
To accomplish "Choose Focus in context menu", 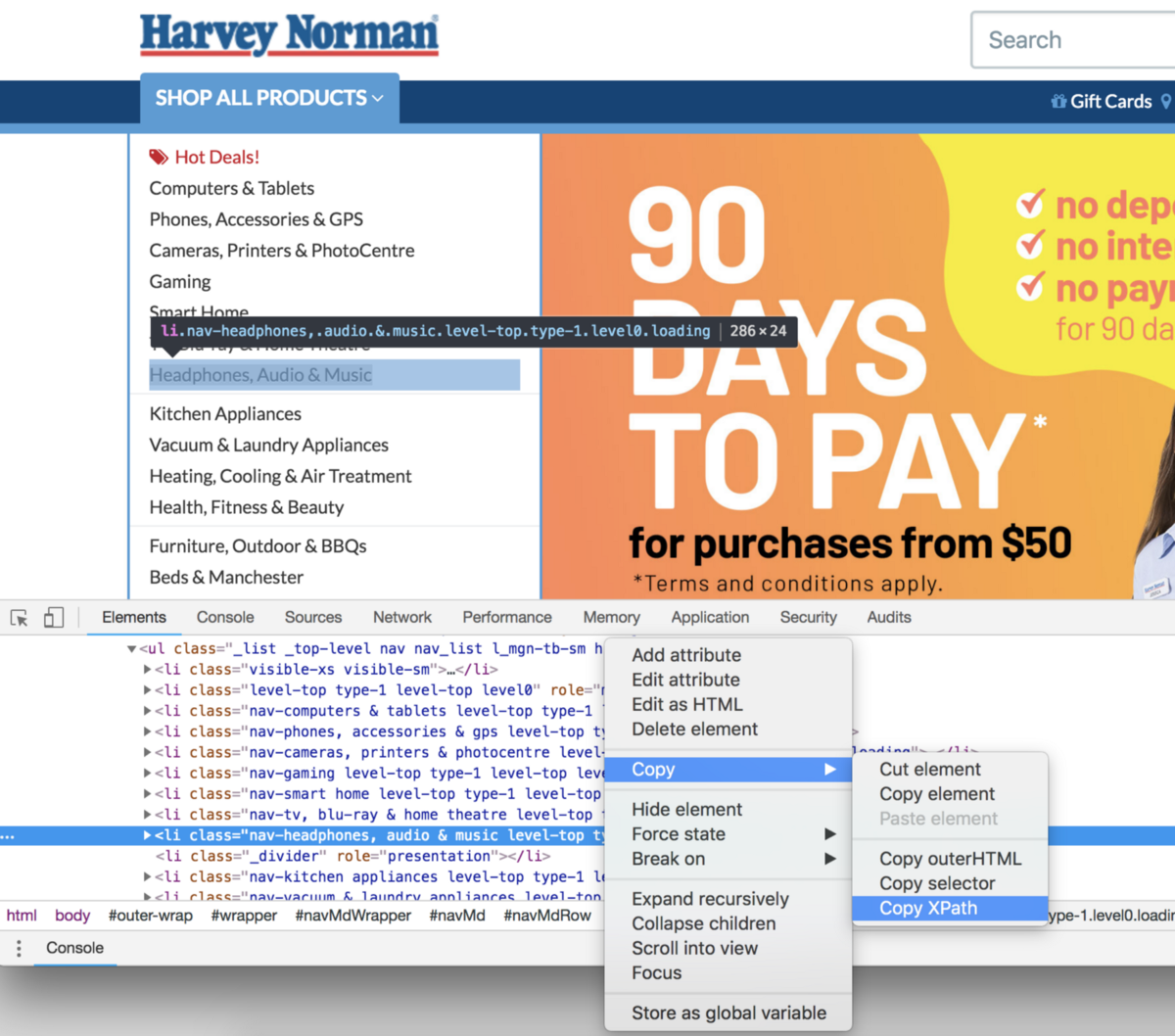I will click(728, 973).
